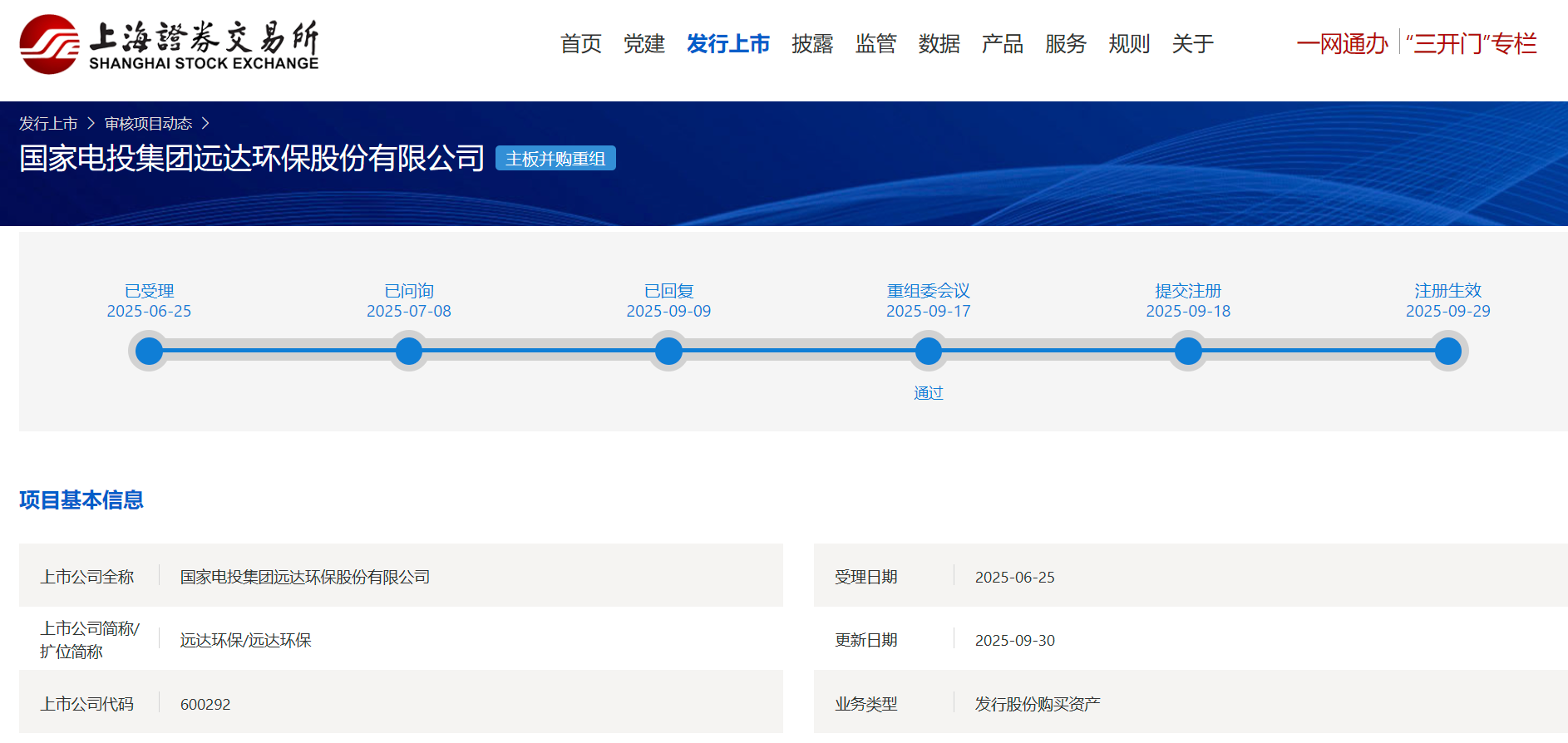Click the 项目基本信息 section heading
The width and height of the screenshot is (1568, 743).
(81, 499)
